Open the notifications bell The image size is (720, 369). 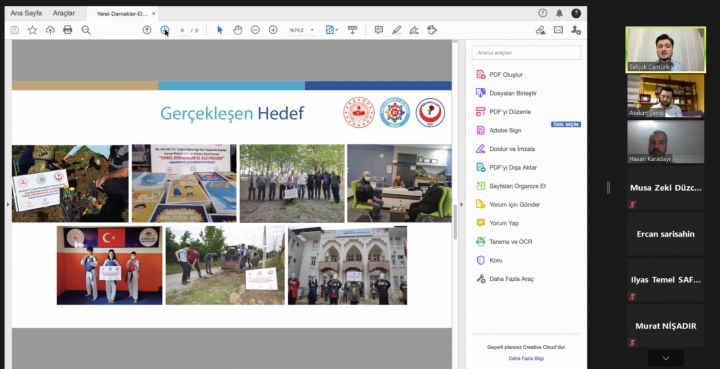(559, 13)
